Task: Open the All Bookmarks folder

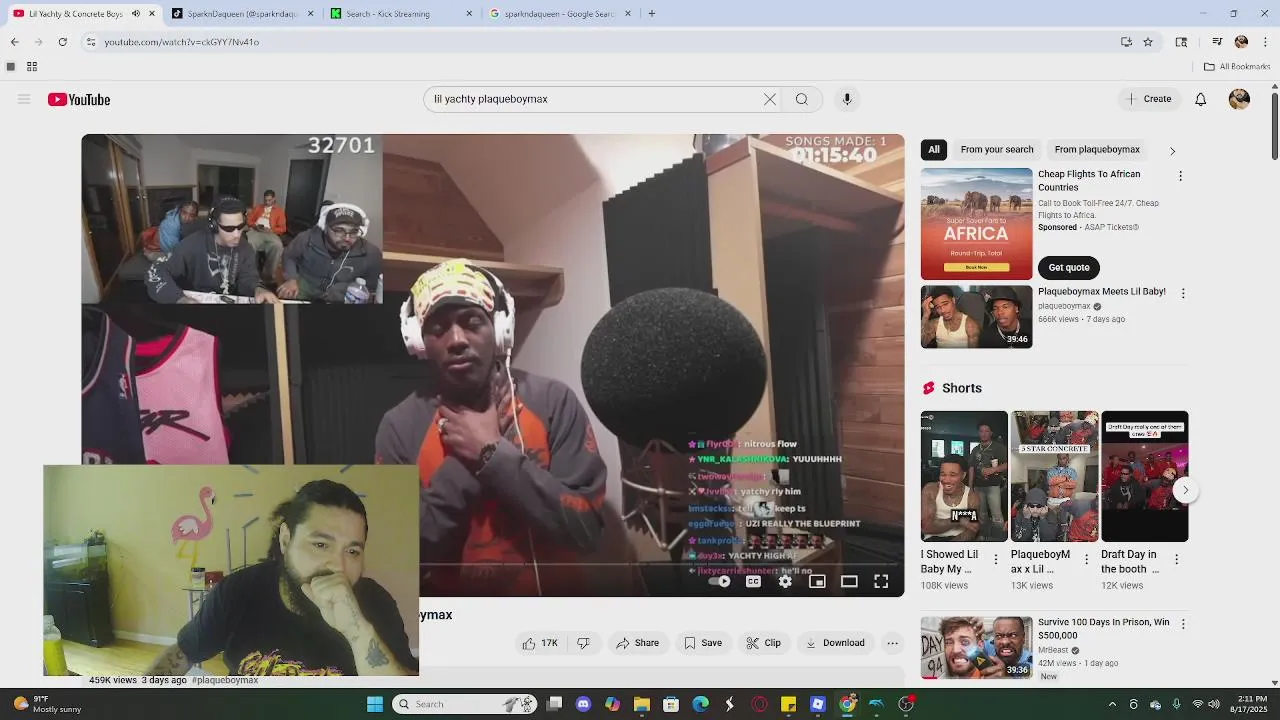Action: pyautogui.click(x=1237, y=66)
